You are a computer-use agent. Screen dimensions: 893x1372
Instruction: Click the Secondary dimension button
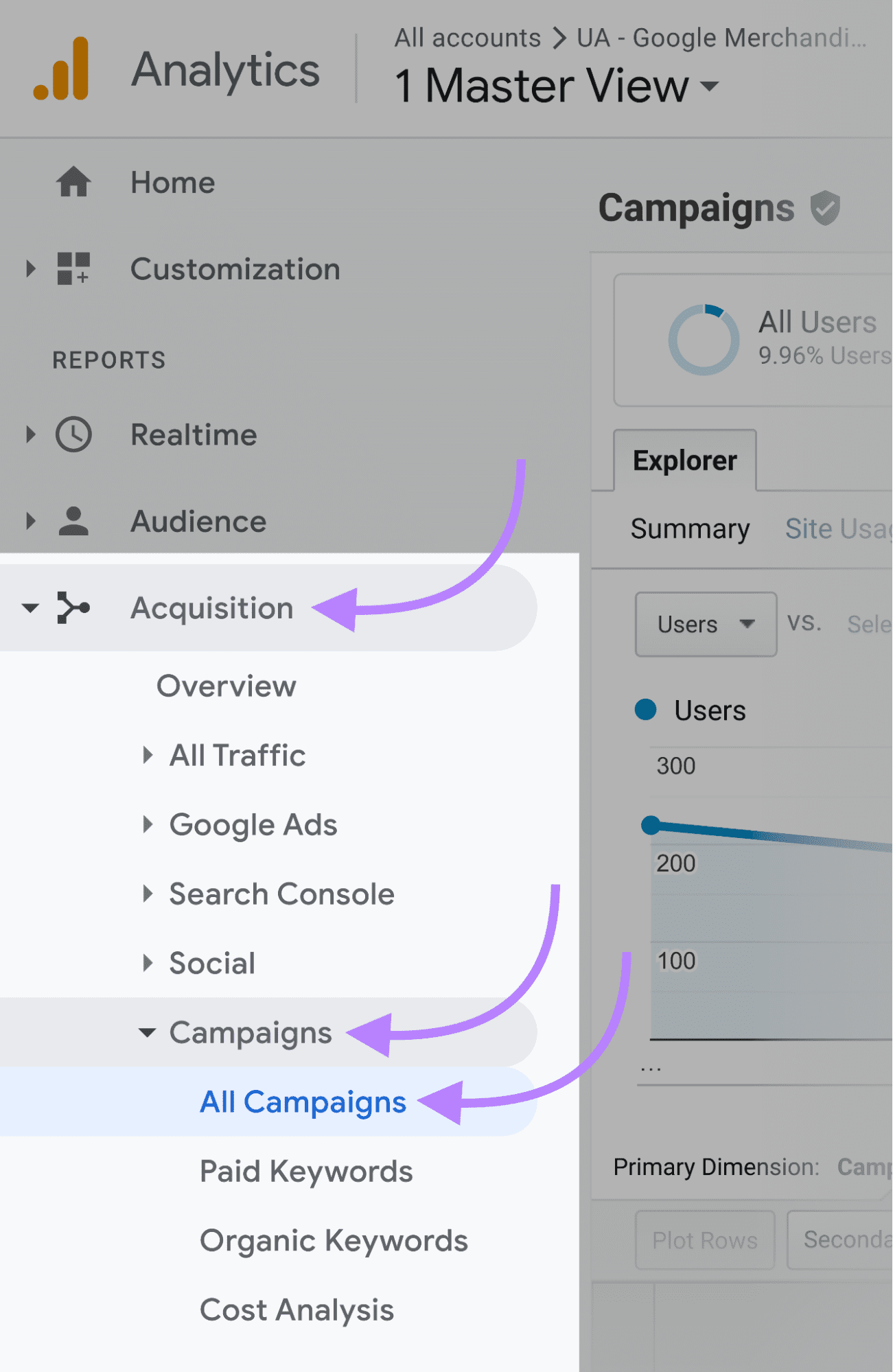[840, 1240]
